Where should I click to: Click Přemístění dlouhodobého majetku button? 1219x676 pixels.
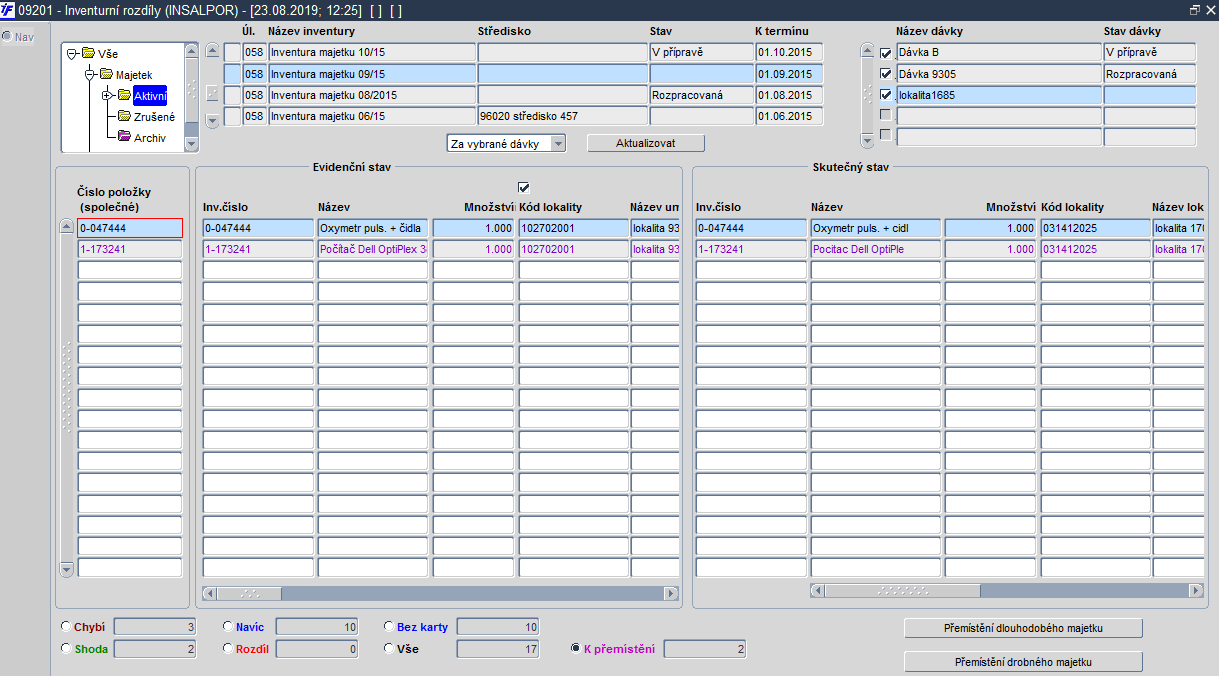[1023, 628]
